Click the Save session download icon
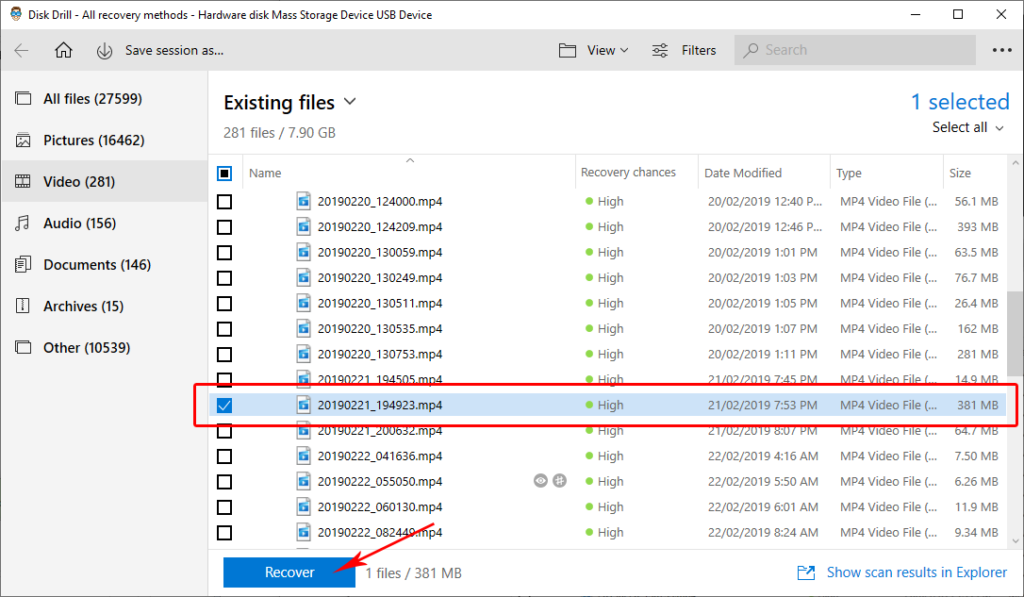Screen dimensions: 1024x597 click(x=104, y=50)
